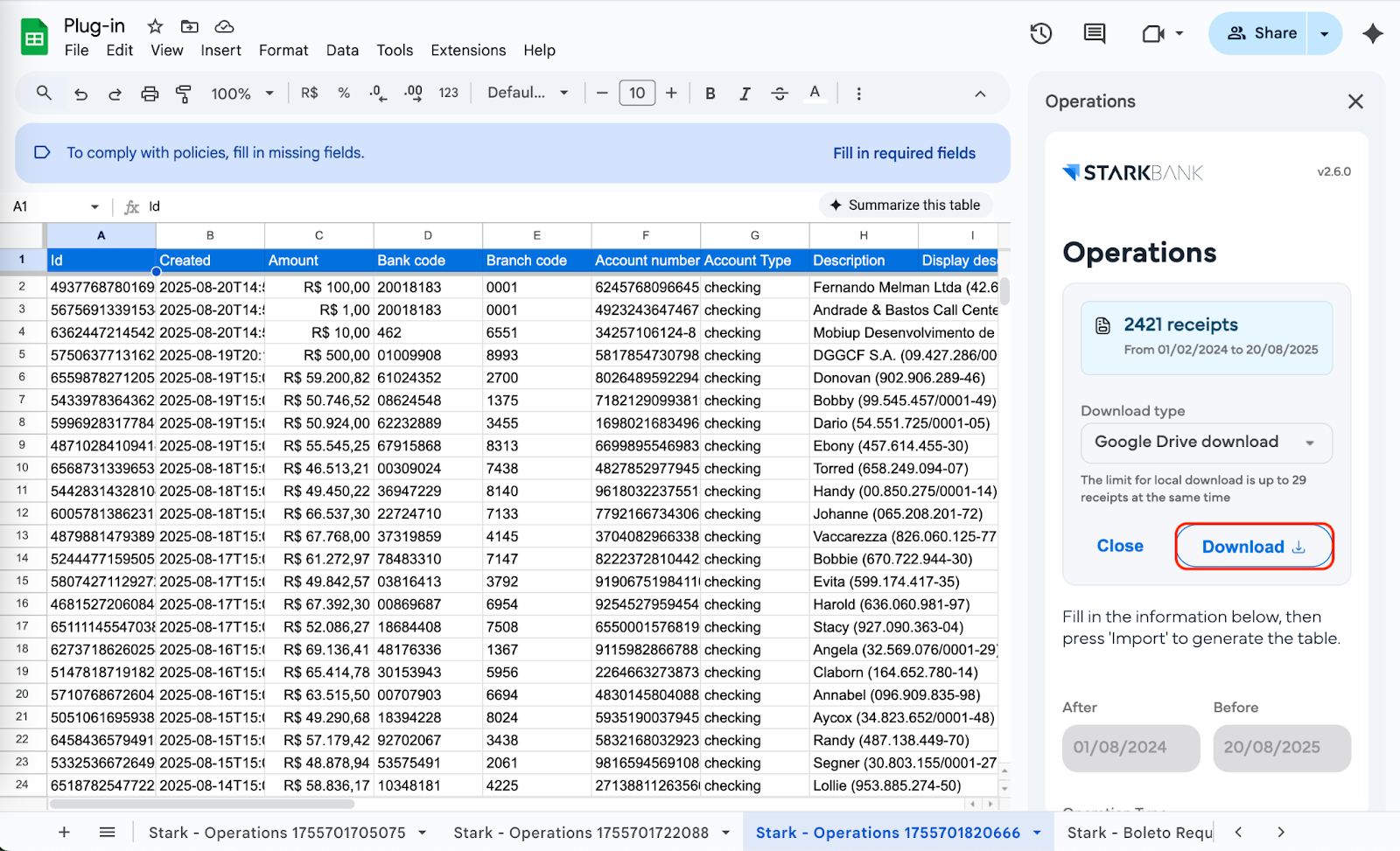Toggle strikethrough formatting
The width and height of the screenshot is (1400, 851).
(780, 94)
